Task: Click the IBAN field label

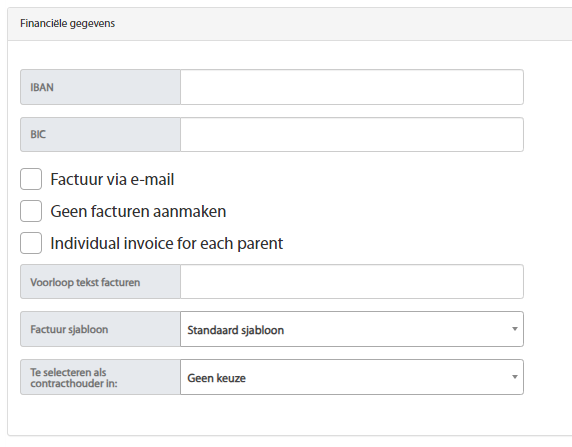Action: pos(42,87)
